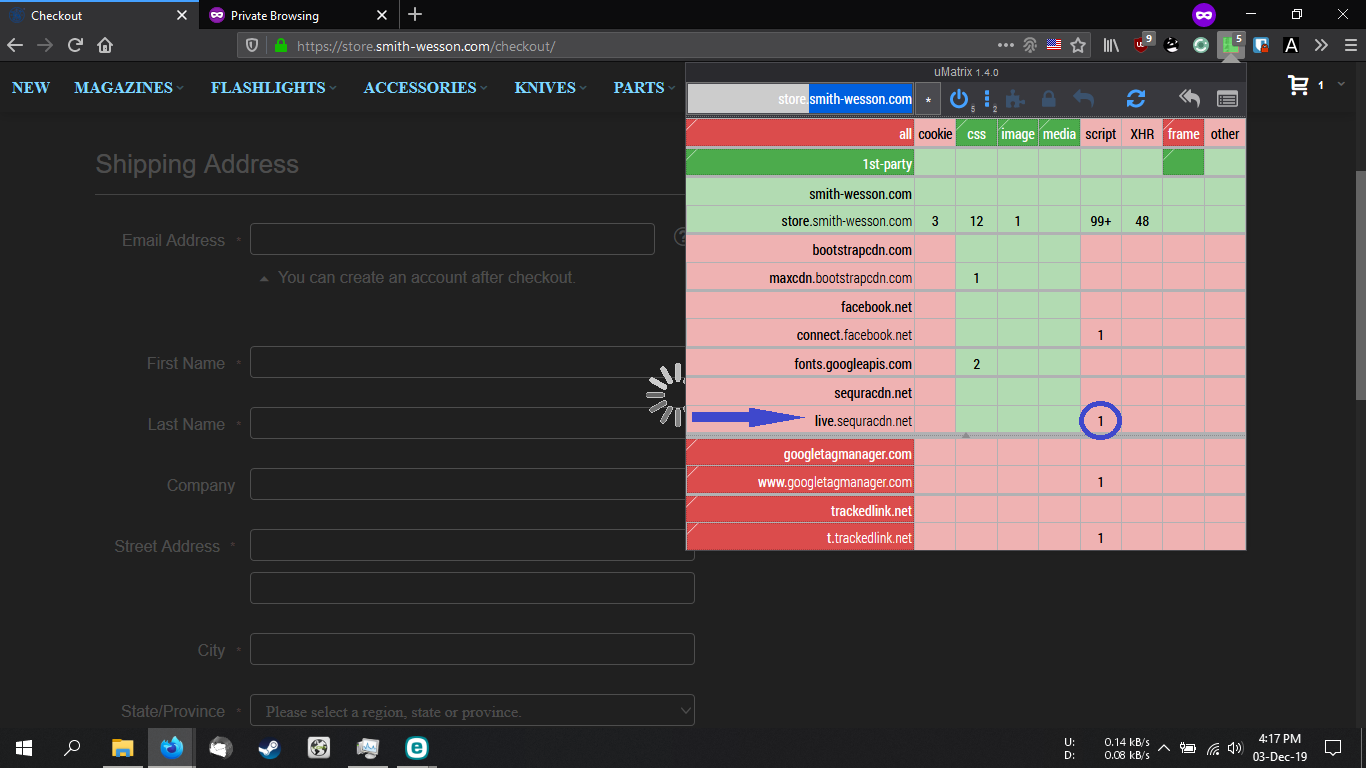Open the uBlock Origin extension icon
The image size is (1366, 768).
[x=1142, y=45]
